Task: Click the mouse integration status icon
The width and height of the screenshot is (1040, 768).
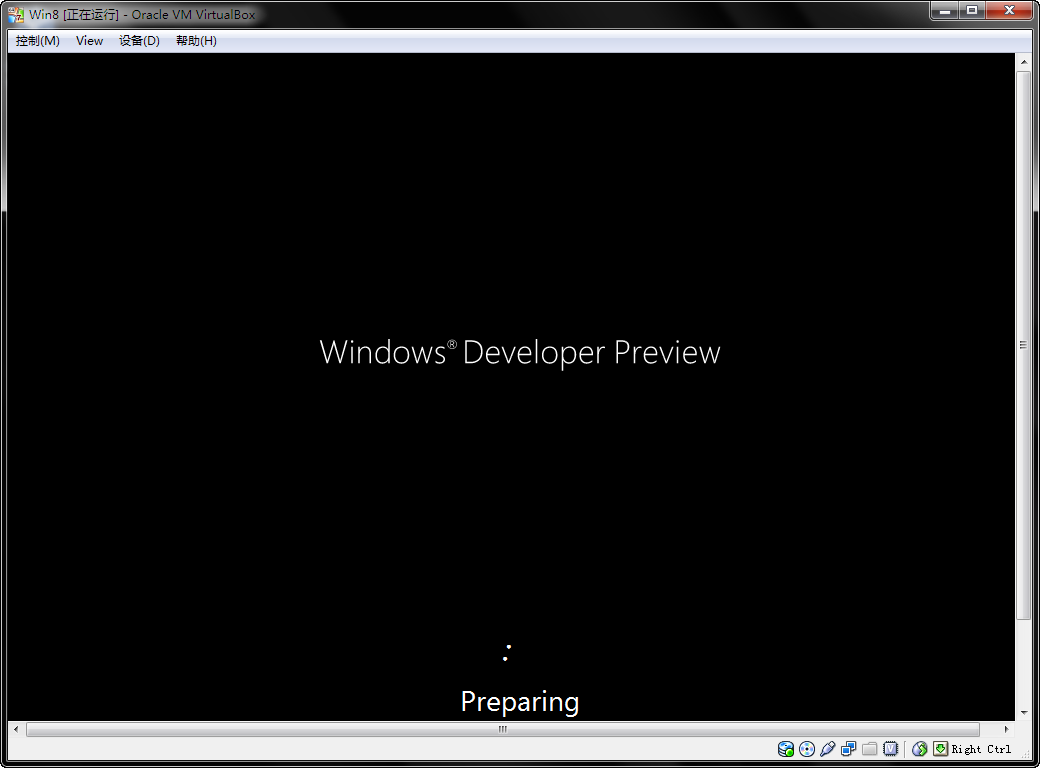Action: (919, 749)
